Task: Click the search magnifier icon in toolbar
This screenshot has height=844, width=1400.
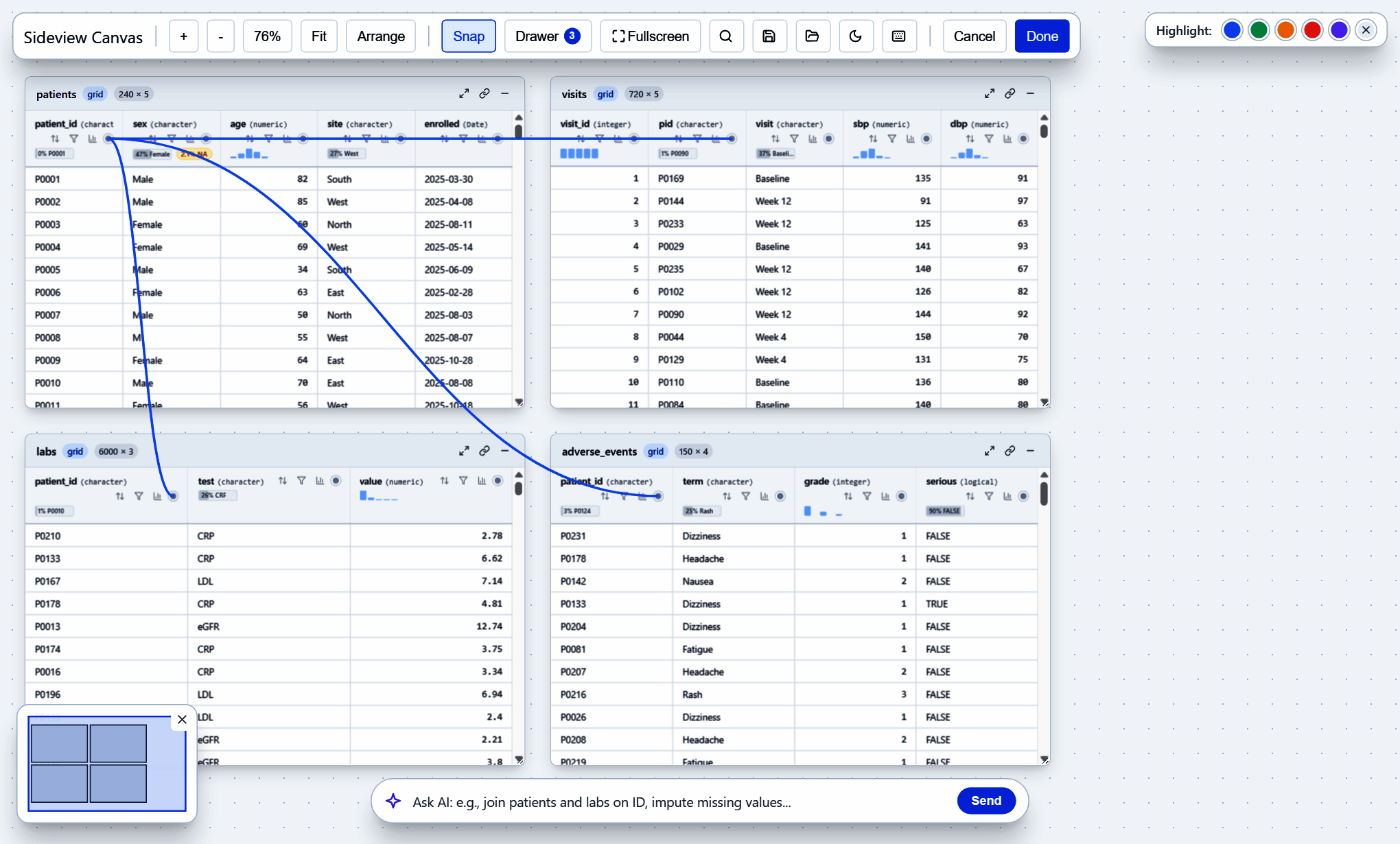Action: (x=725, y=36)
